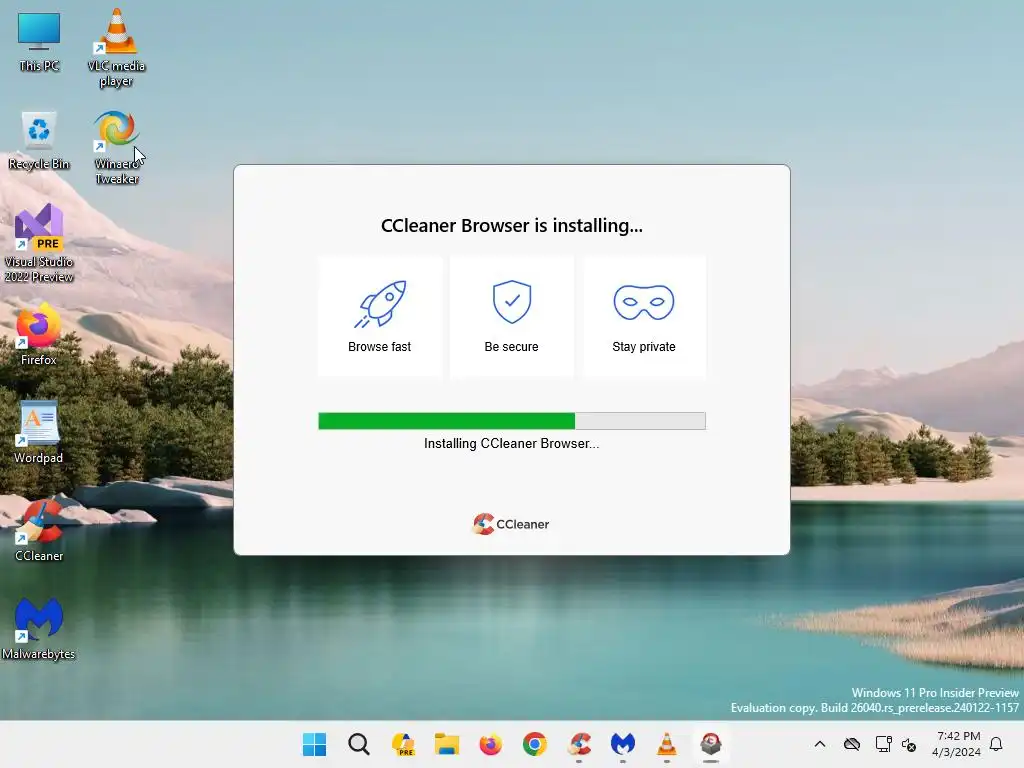
Task: Open the muted volume tray icon
Action: [909, 744]
